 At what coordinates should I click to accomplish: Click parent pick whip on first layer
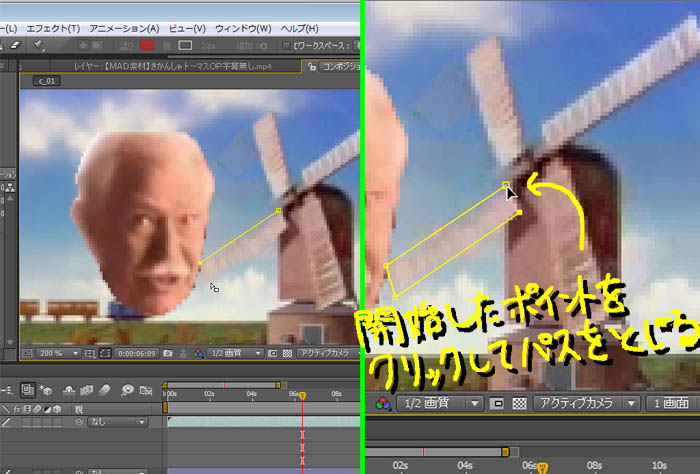click(x=79, y=422)
